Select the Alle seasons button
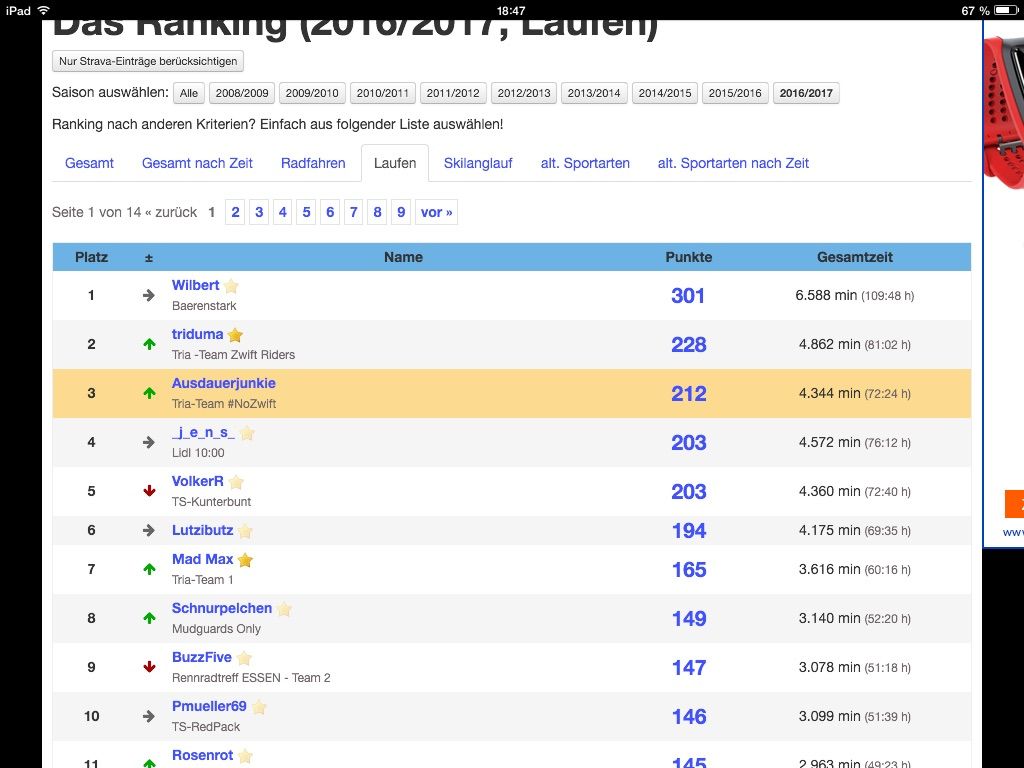 point(188,93)
